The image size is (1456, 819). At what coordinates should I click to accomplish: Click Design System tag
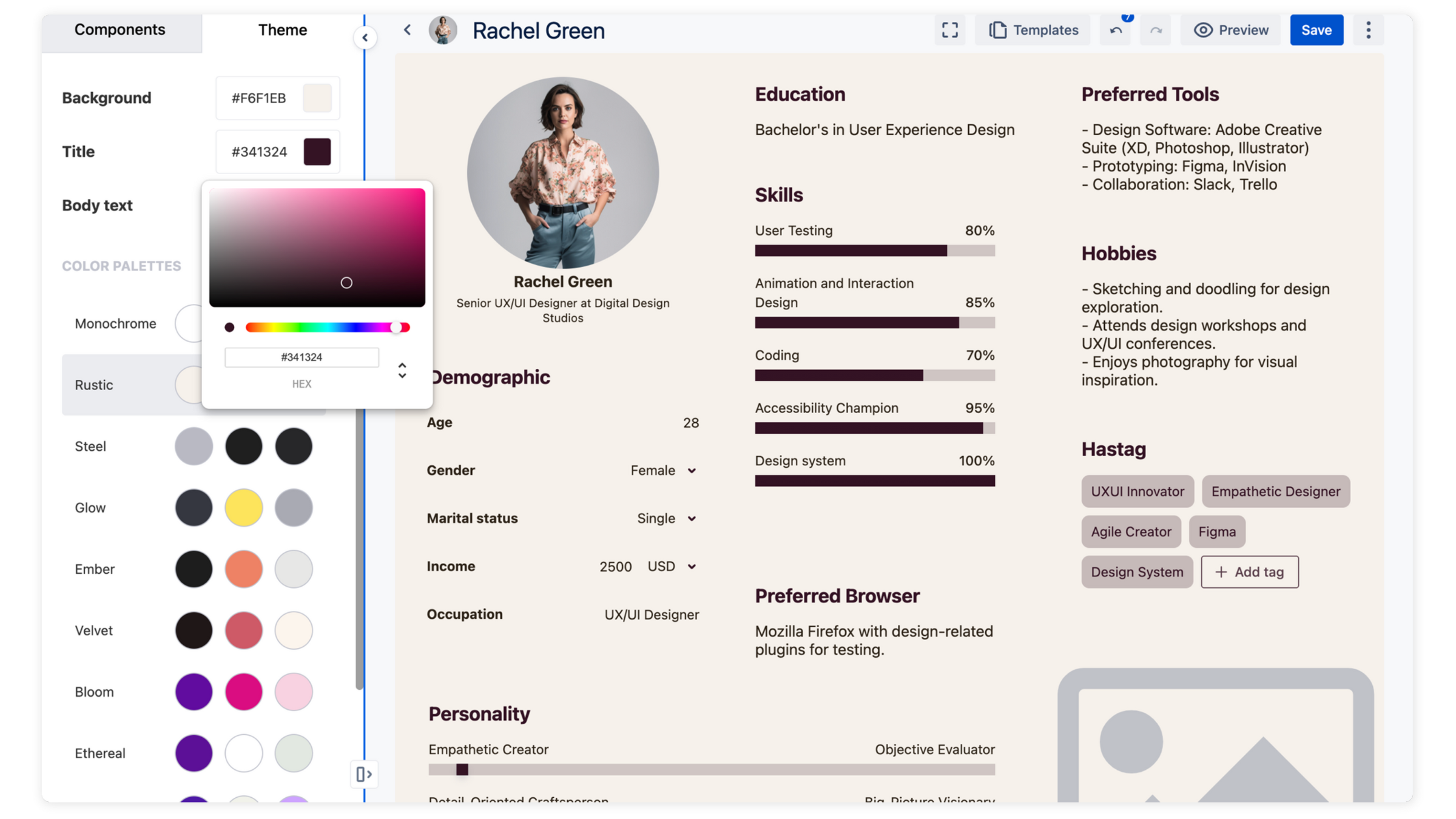point(1137,571)
